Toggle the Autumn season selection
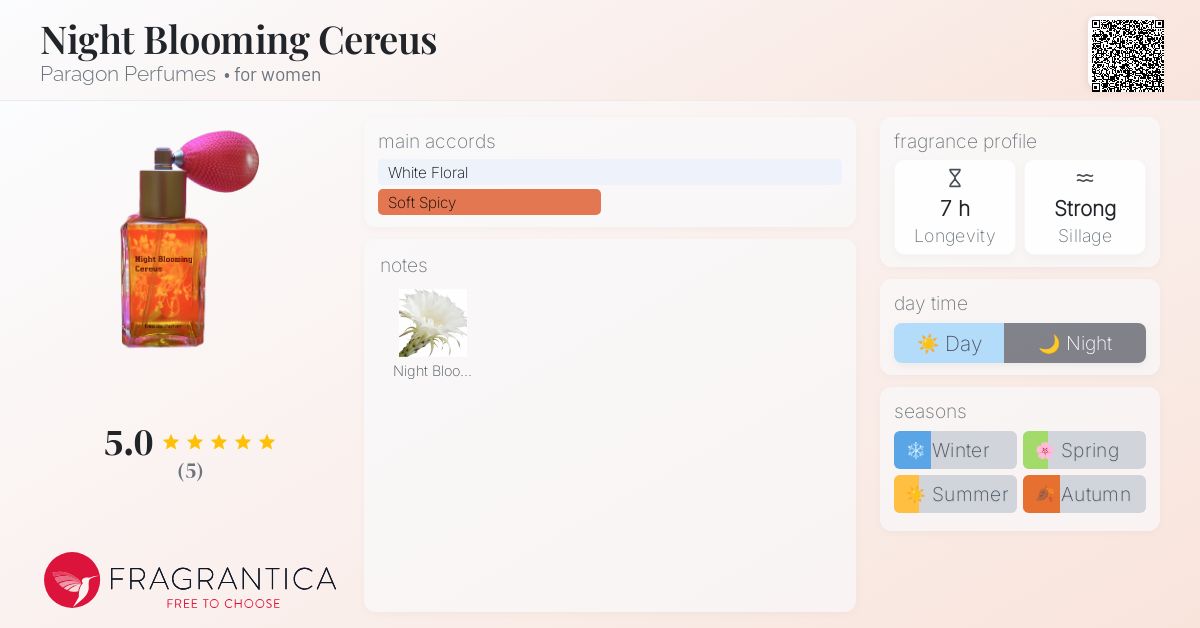This screenshot has height=628, width=1200. click(x=1084, y=494)
